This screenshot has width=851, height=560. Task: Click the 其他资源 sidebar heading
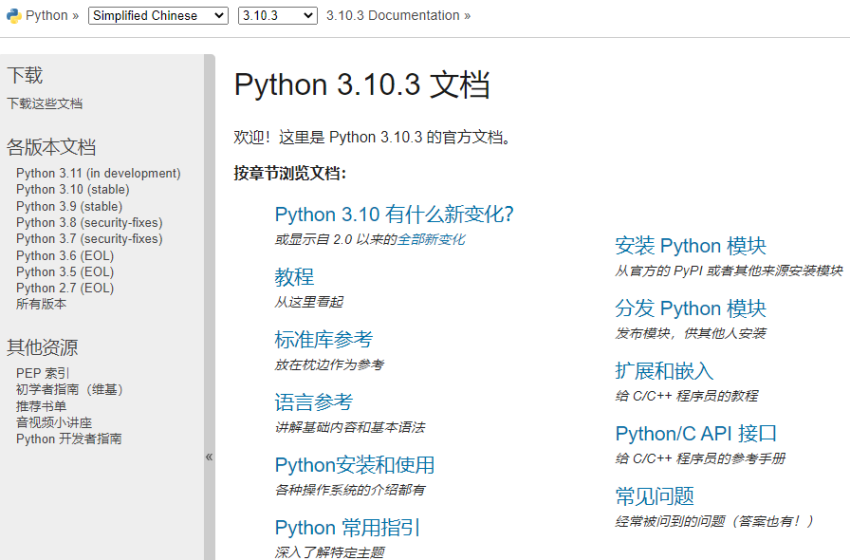pyautogui.click(x=42, y=347)
